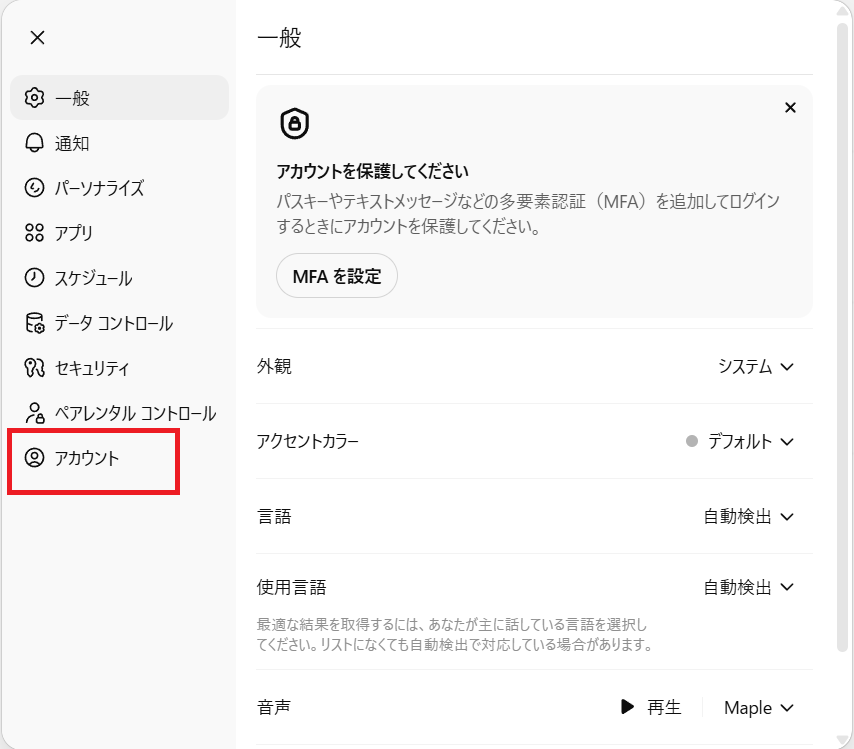Click the shield lock icon above the MFA banner

pos(295,123)
